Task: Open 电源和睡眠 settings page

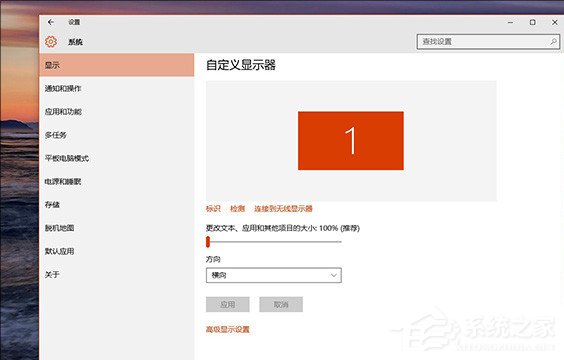Action: pos(117,182)
